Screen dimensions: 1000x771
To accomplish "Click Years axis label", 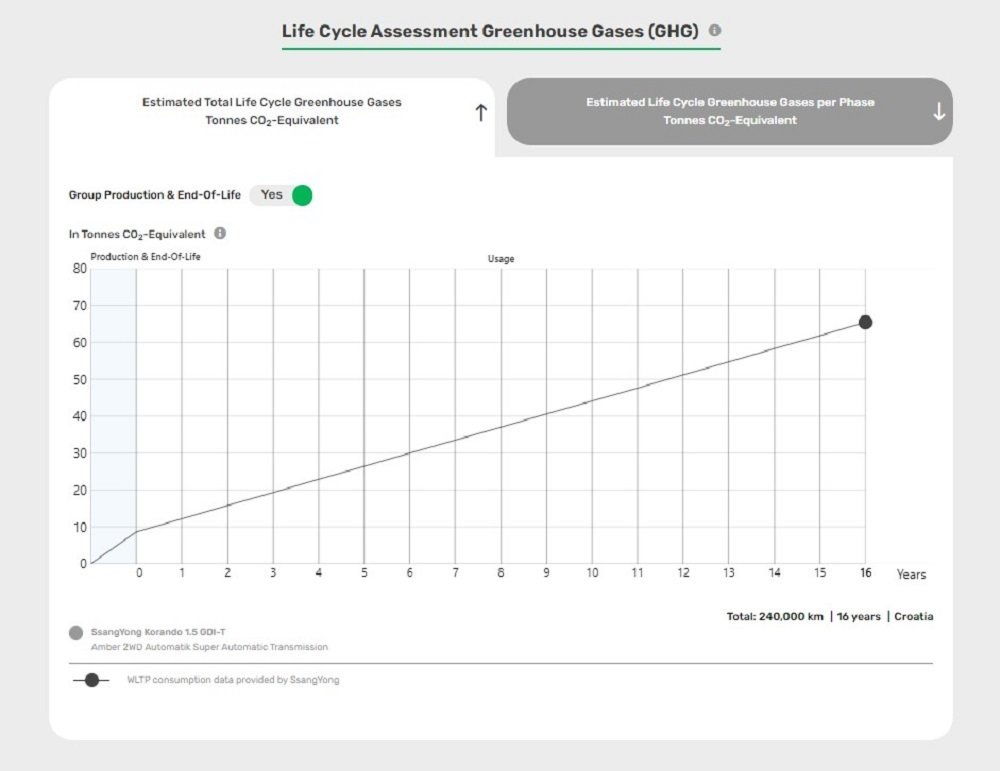I will pyautogui.click(x=911, y=575).
